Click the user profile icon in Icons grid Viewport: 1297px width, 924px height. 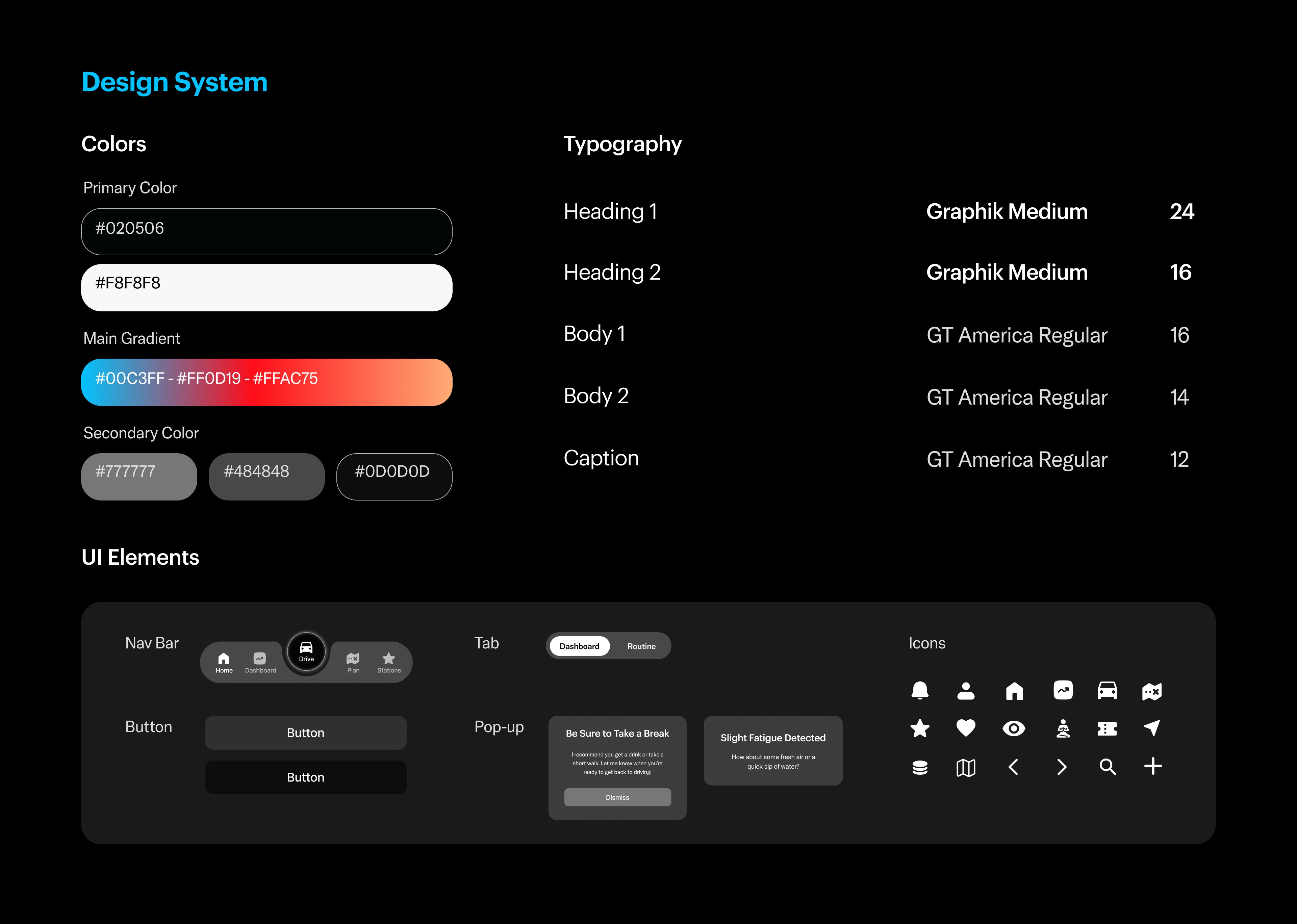coord(965,691)
